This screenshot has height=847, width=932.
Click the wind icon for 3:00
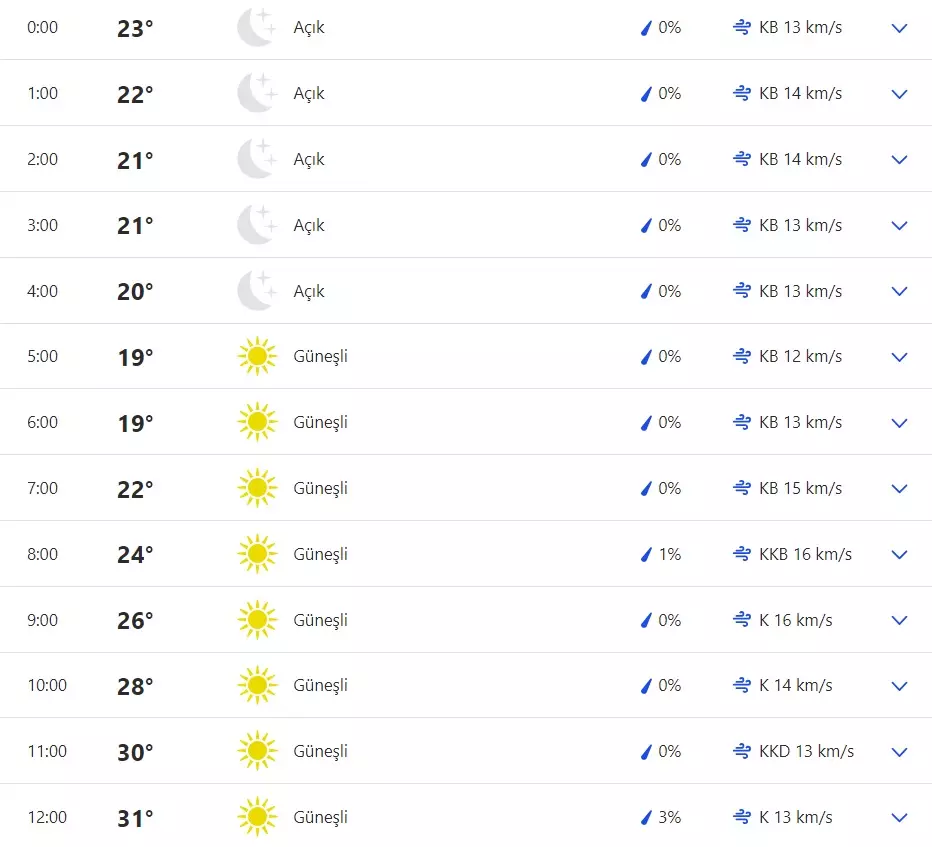(741, 225)
